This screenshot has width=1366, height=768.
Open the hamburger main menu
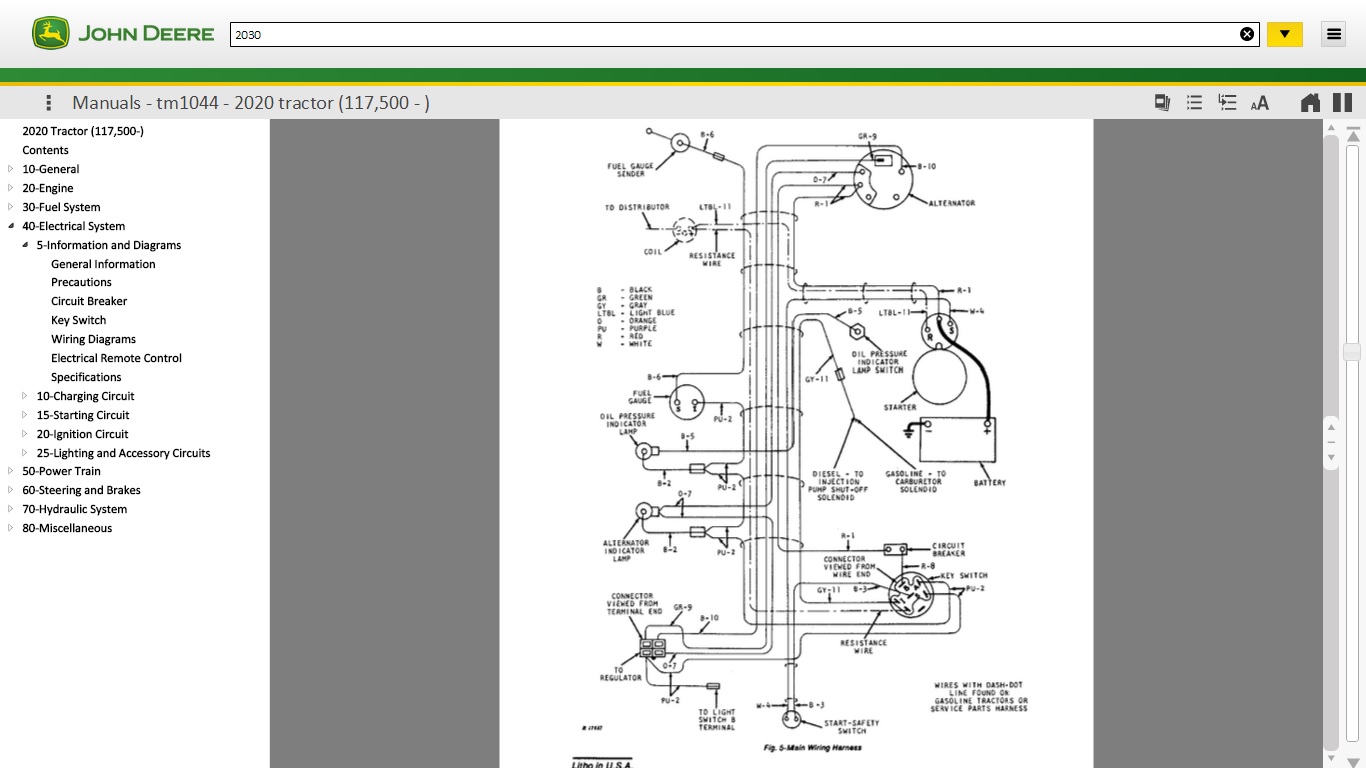tap(1334, 34)
